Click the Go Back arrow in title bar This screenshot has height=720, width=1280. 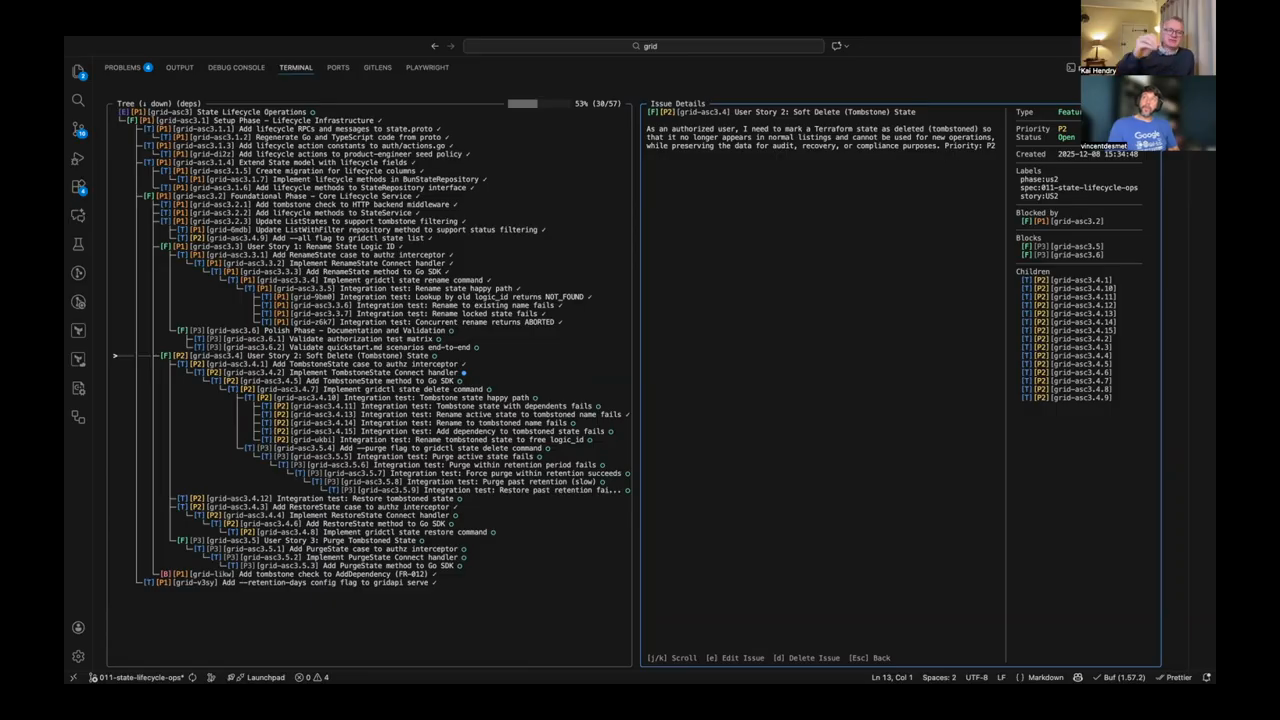coord(434,46)
